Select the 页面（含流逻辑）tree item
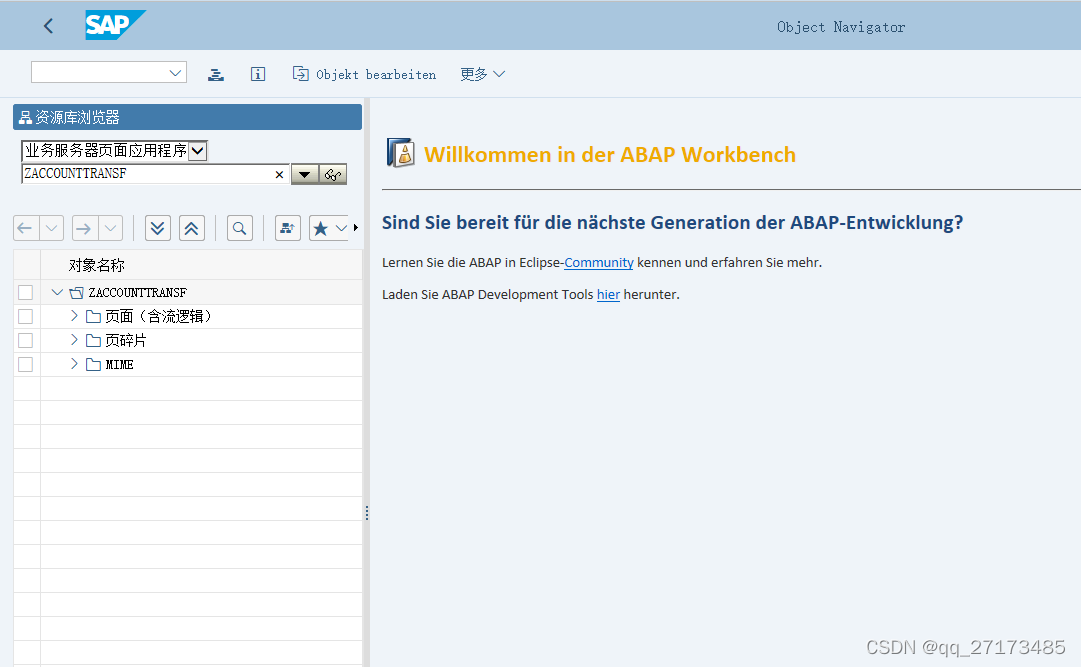The width and height of the screenshot is (1081, 667). coord(158,317)
